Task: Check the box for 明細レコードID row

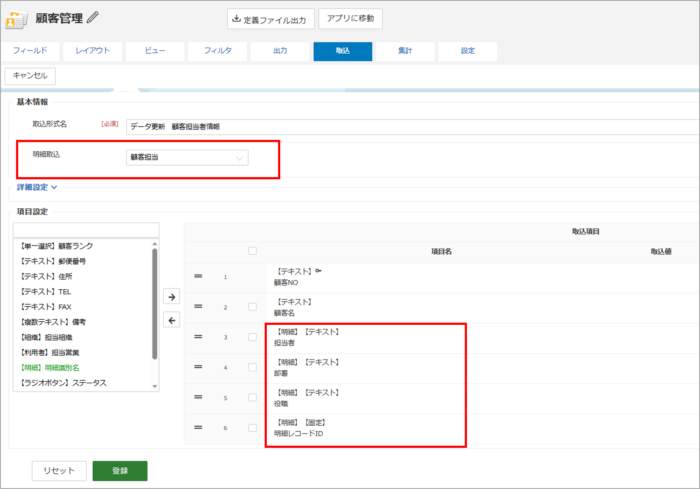Action: click(252, 427)
